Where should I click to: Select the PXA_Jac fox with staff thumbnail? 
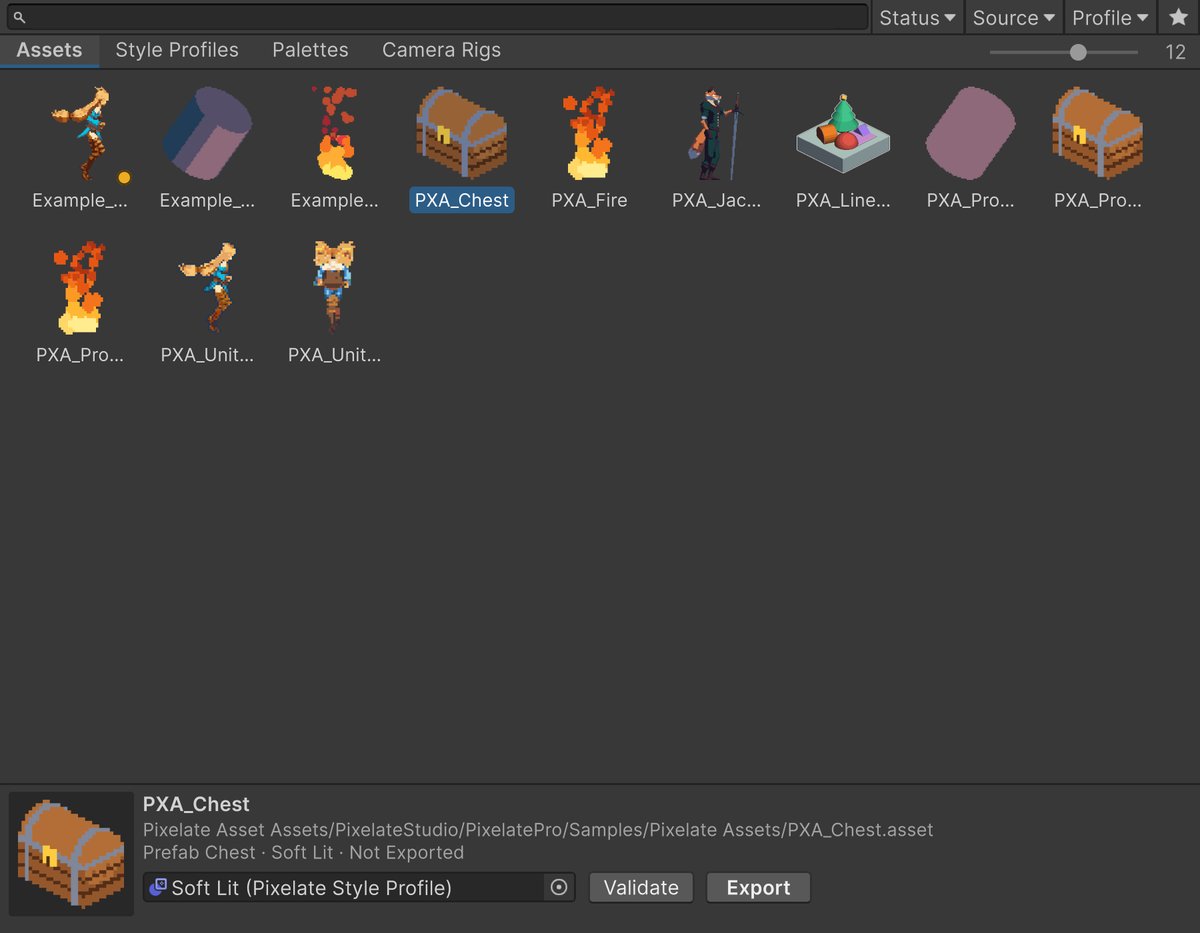pyautogui.click(x=716, y=135)
